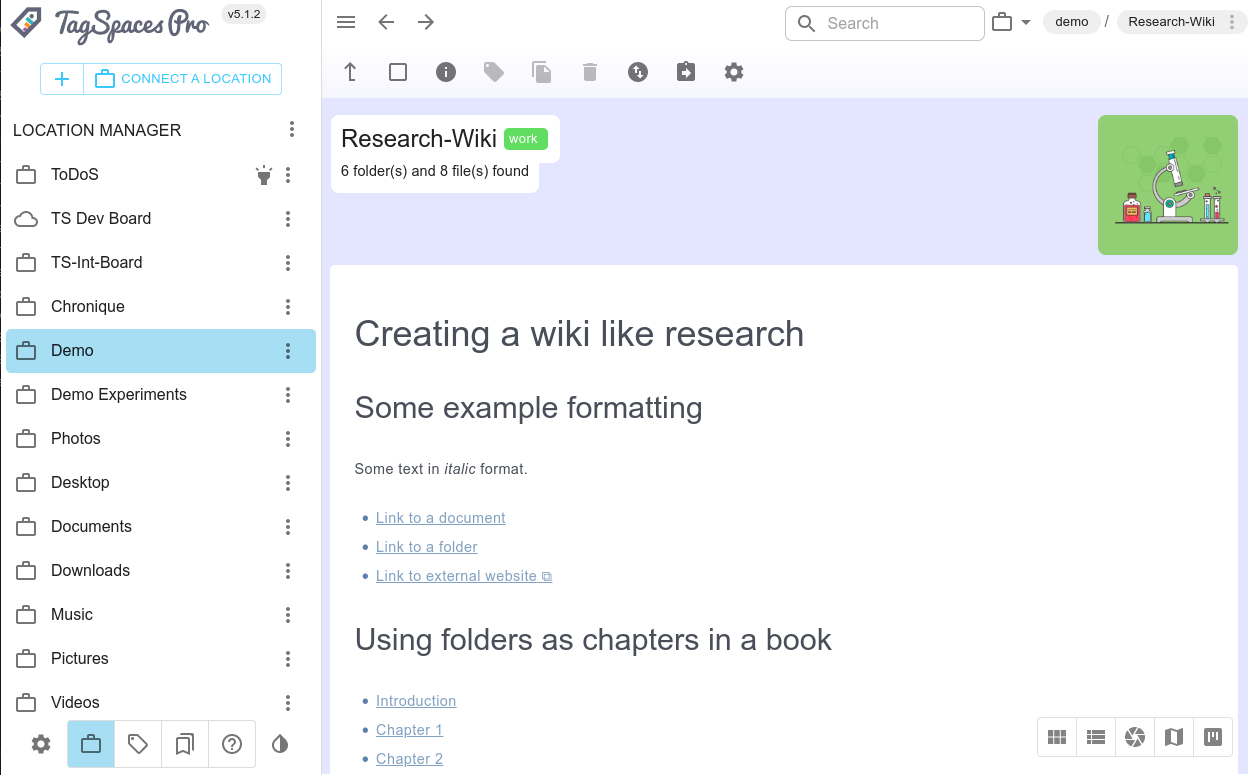Toggle select all files checkbox

point(398,72)
